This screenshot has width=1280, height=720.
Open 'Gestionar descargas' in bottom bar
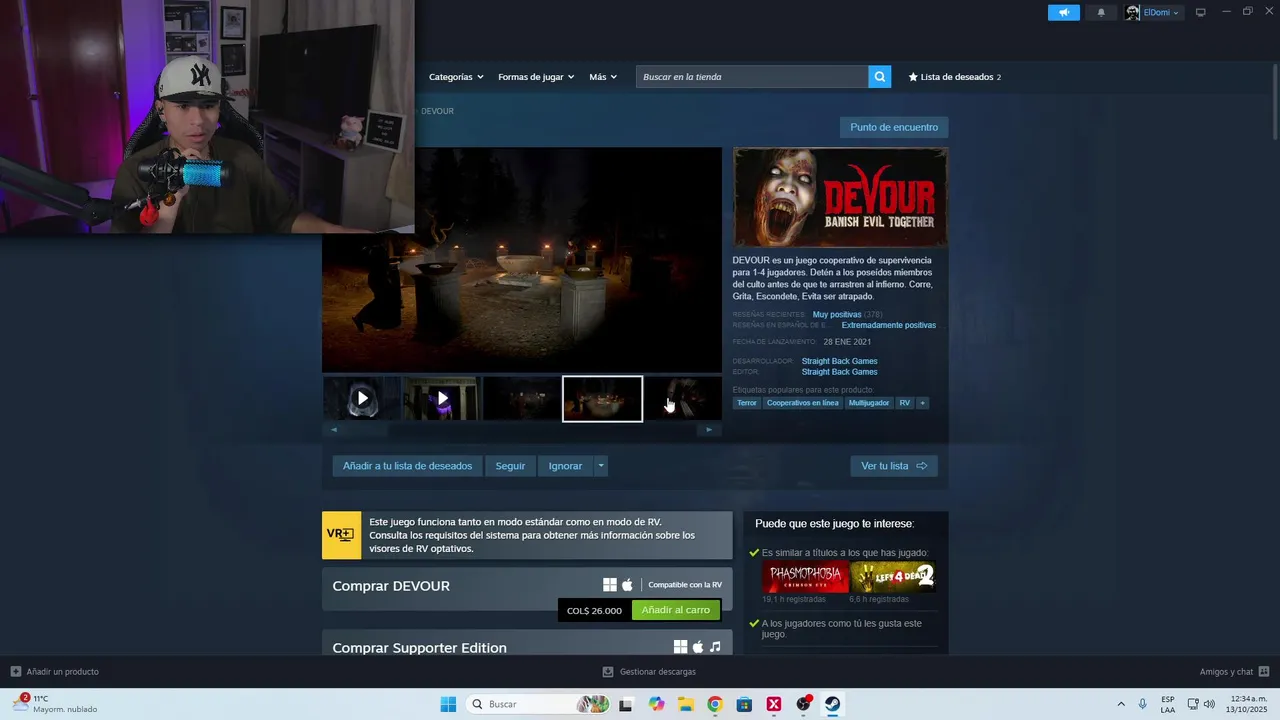click(649, 672)
